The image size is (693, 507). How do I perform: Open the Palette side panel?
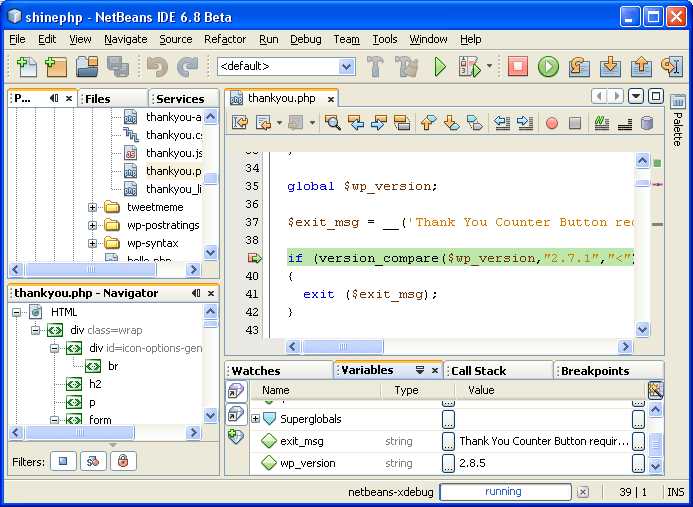coord(678,120)
